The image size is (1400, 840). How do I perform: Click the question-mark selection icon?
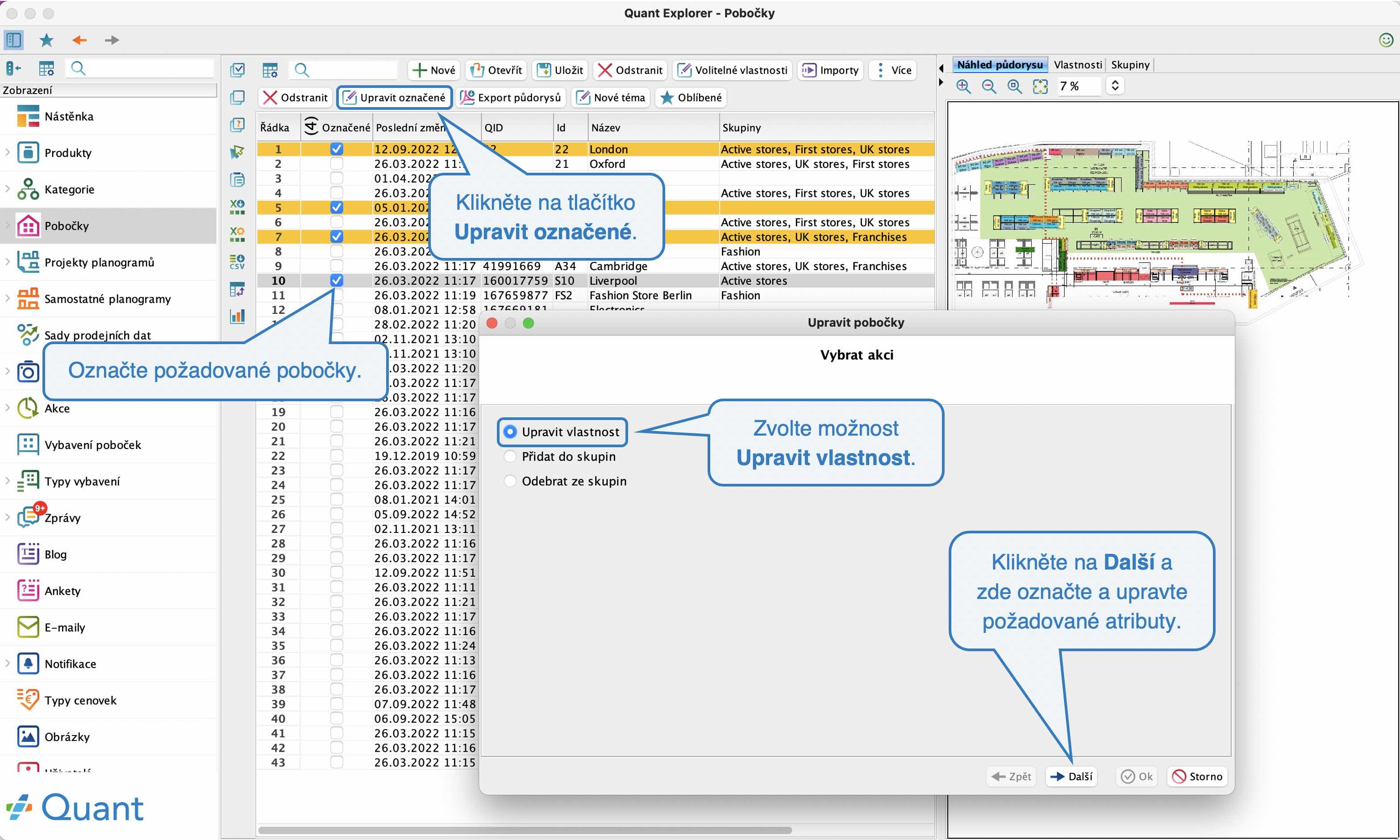(237, 125)
